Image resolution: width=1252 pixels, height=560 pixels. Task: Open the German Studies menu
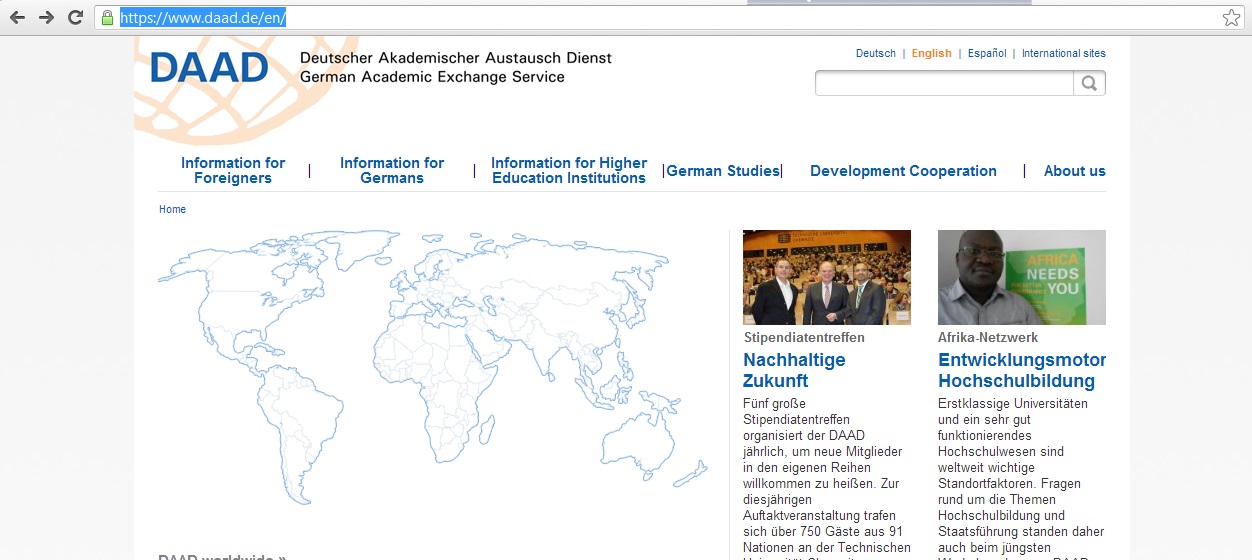coord(723,171)
